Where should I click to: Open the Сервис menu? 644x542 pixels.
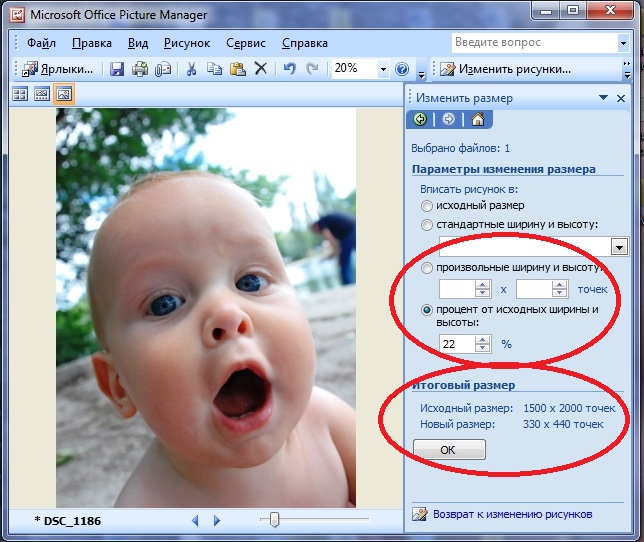246,43
